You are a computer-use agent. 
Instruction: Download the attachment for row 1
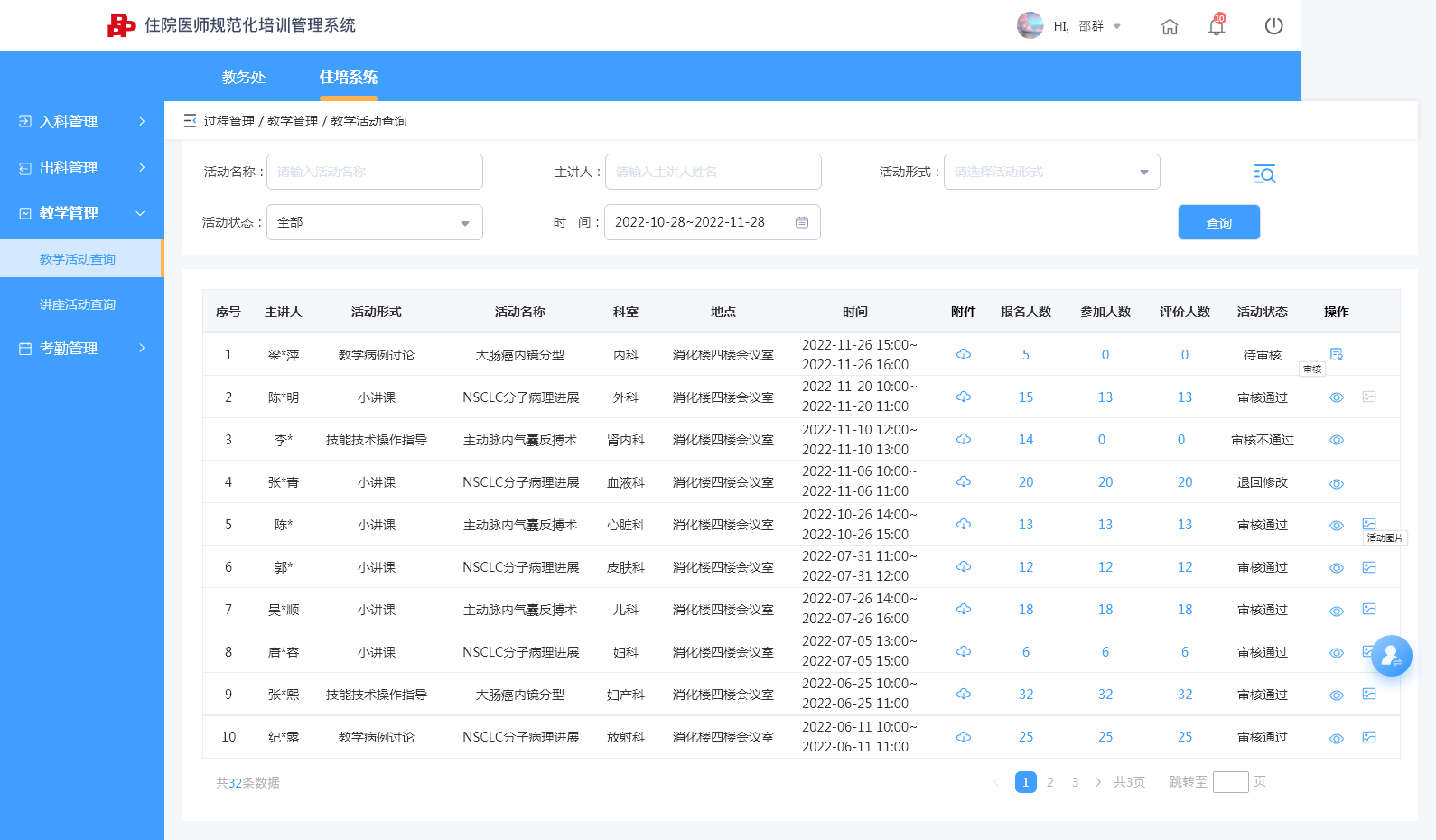tap(964, 354)
